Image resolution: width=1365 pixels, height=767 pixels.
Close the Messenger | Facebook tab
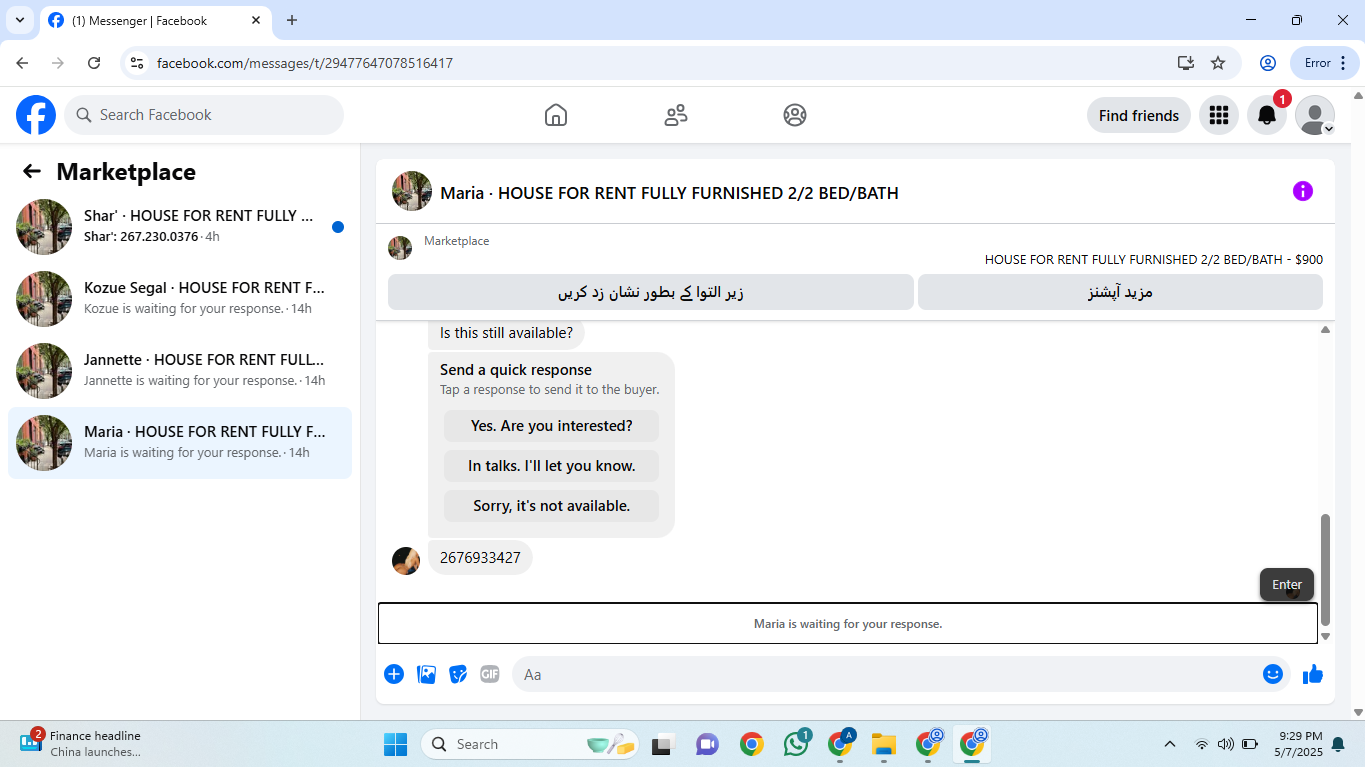256,20
